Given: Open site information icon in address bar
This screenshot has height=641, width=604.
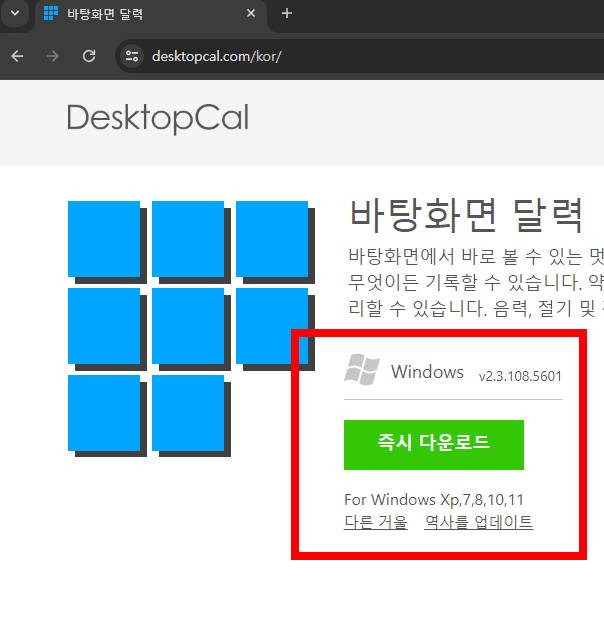Looking at the screenshot, I should [x=132, y=56].
